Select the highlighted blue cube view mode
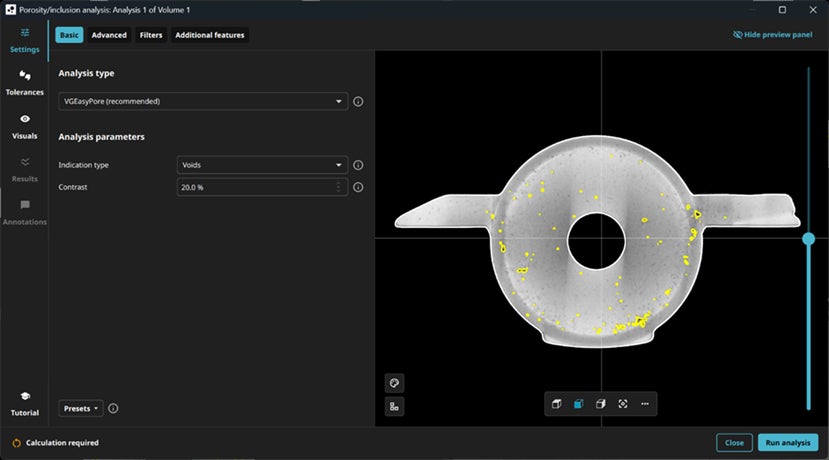This screenshot has width=829, height=460. [578, 404]
